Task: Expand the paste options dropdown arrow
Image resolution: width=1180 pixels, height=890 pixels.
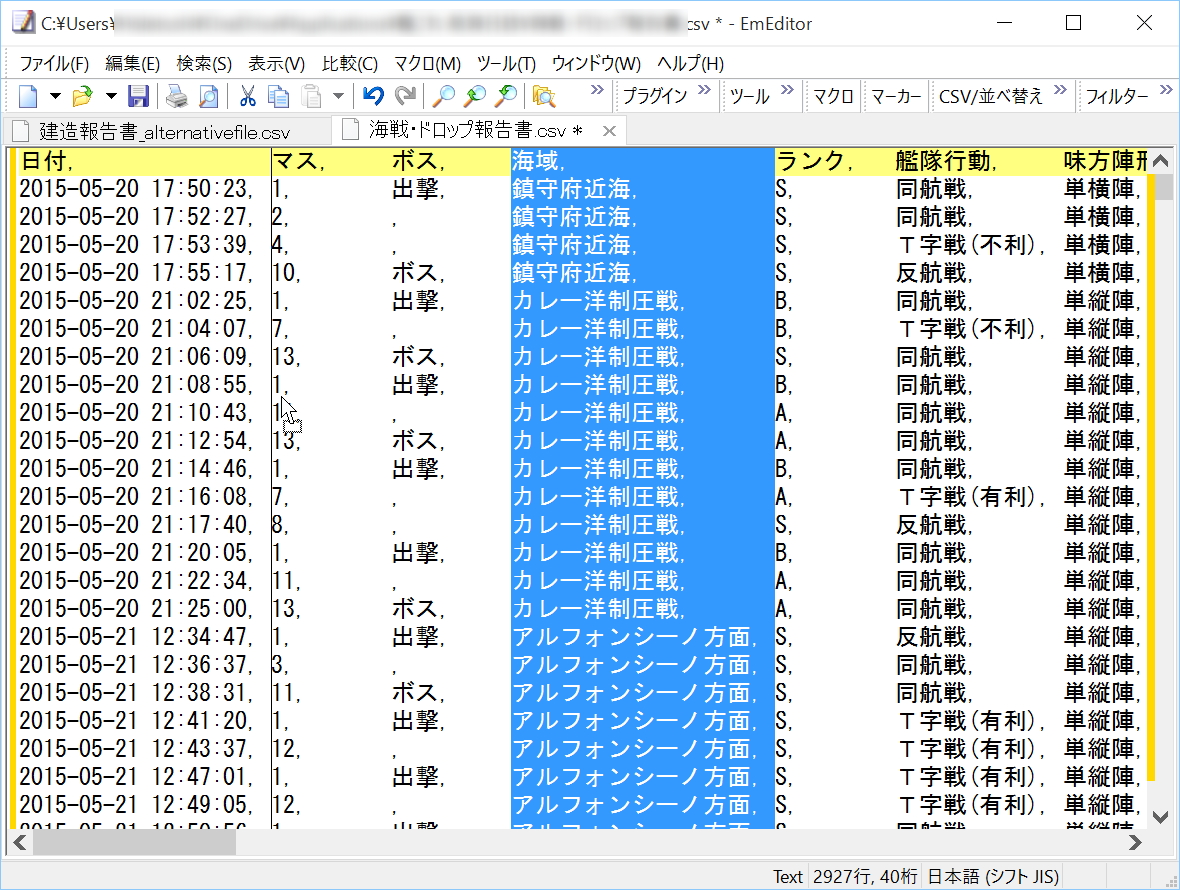Action: [338, 96]
